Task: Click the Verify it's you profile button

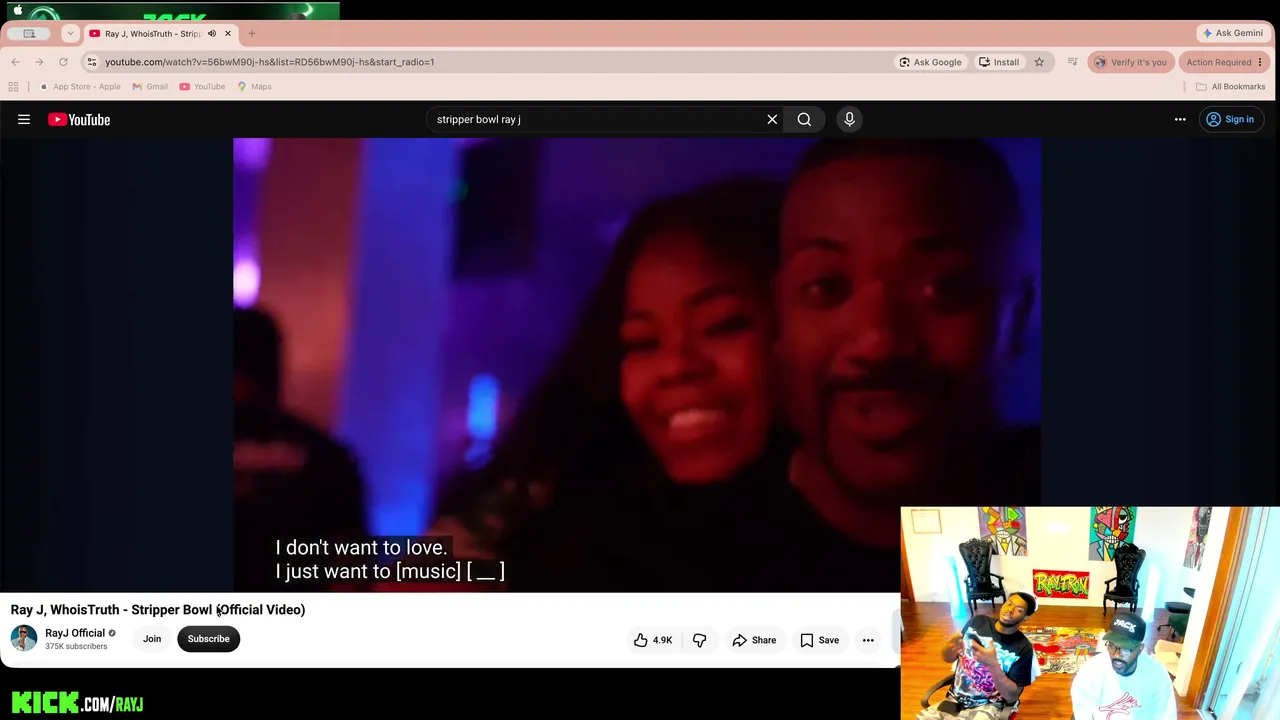Action: [1130, 62]
